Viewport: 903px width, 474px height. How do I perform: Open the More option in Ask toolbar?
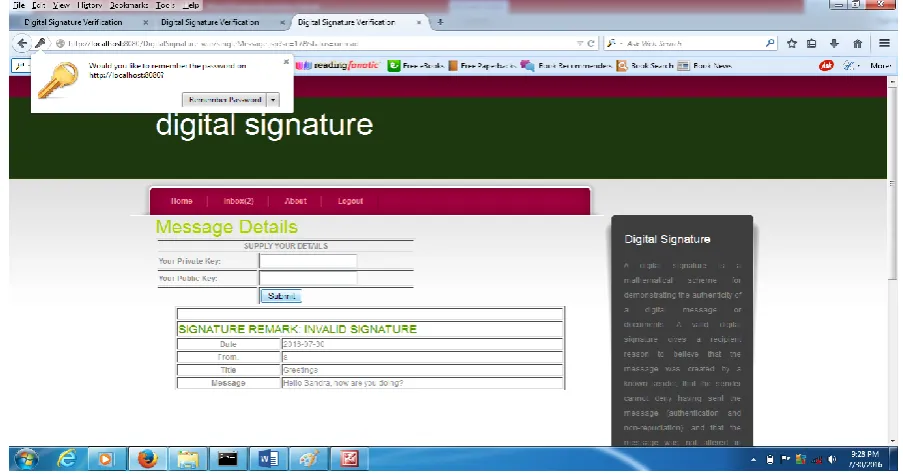880,66
